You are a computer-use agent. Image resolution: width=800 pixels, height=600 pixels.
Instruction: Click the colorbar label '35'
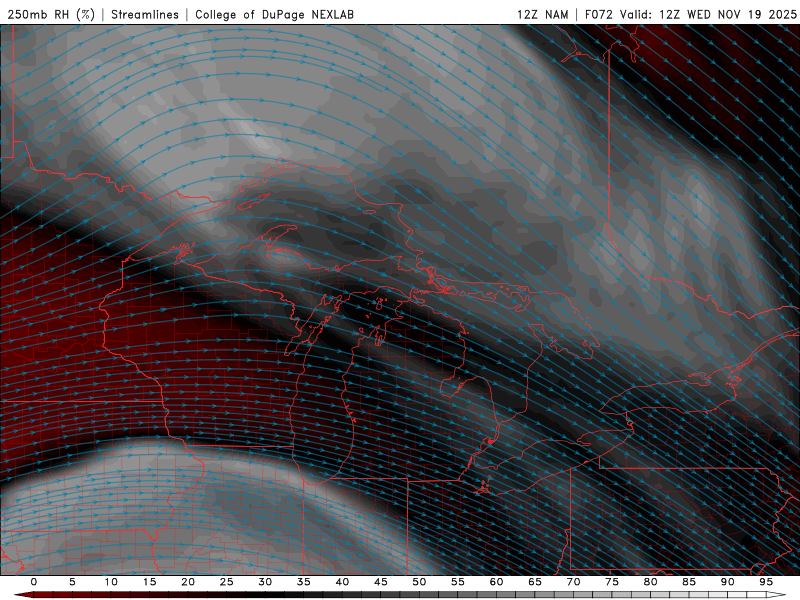click(x=304, y=582)
